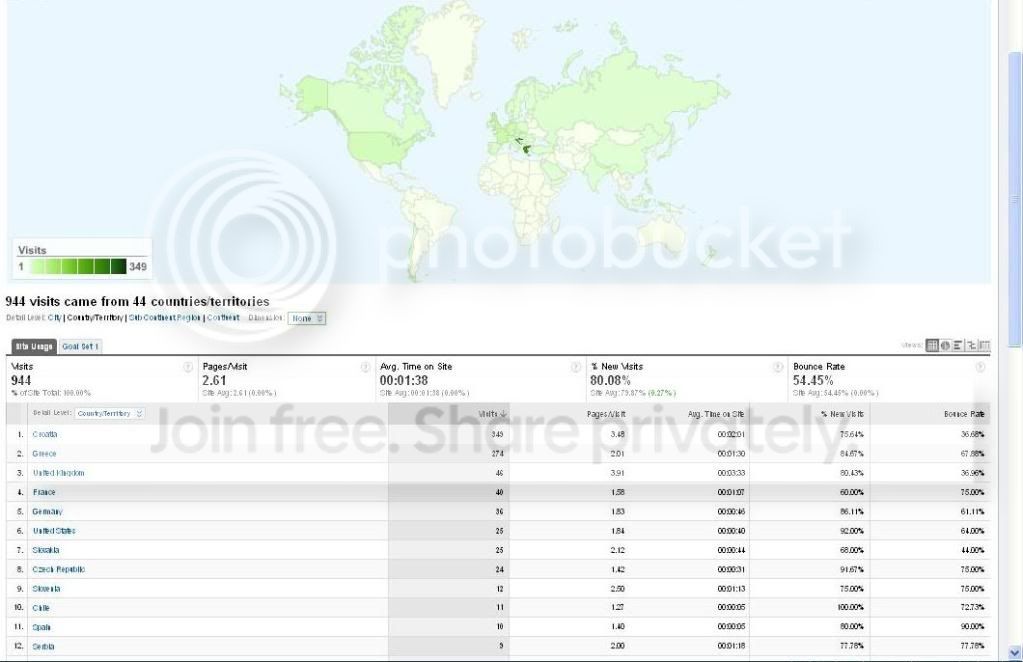Viewport: 1023px width, 662px height.
Task: Open the Spain country link
Action: point(42,627)
